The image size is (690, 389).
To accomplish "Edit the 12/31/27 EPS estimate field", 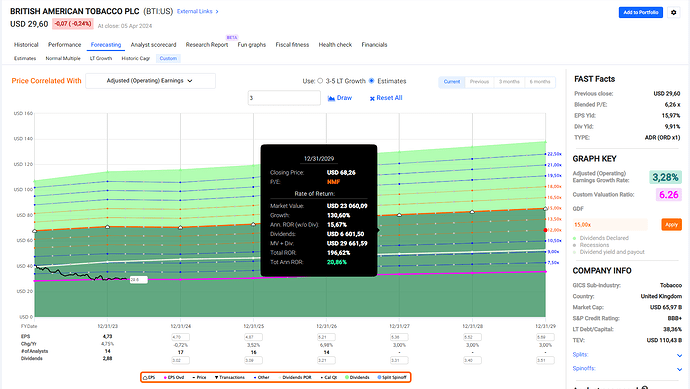I will 400,337.
